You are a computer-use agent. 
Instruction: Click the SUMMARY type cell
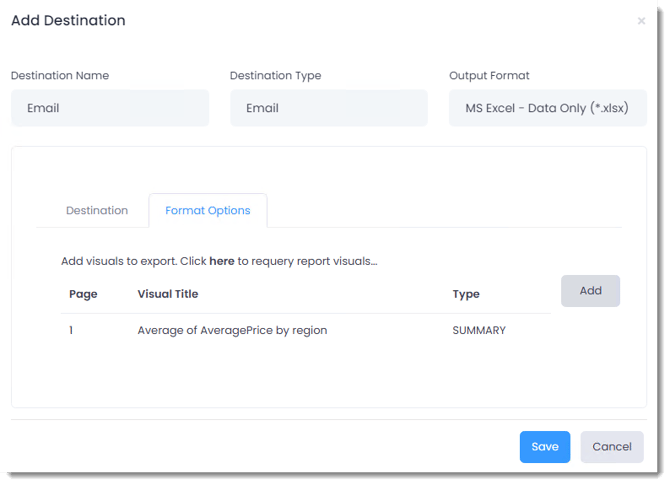pyautogui.click(x=479, y=330)
